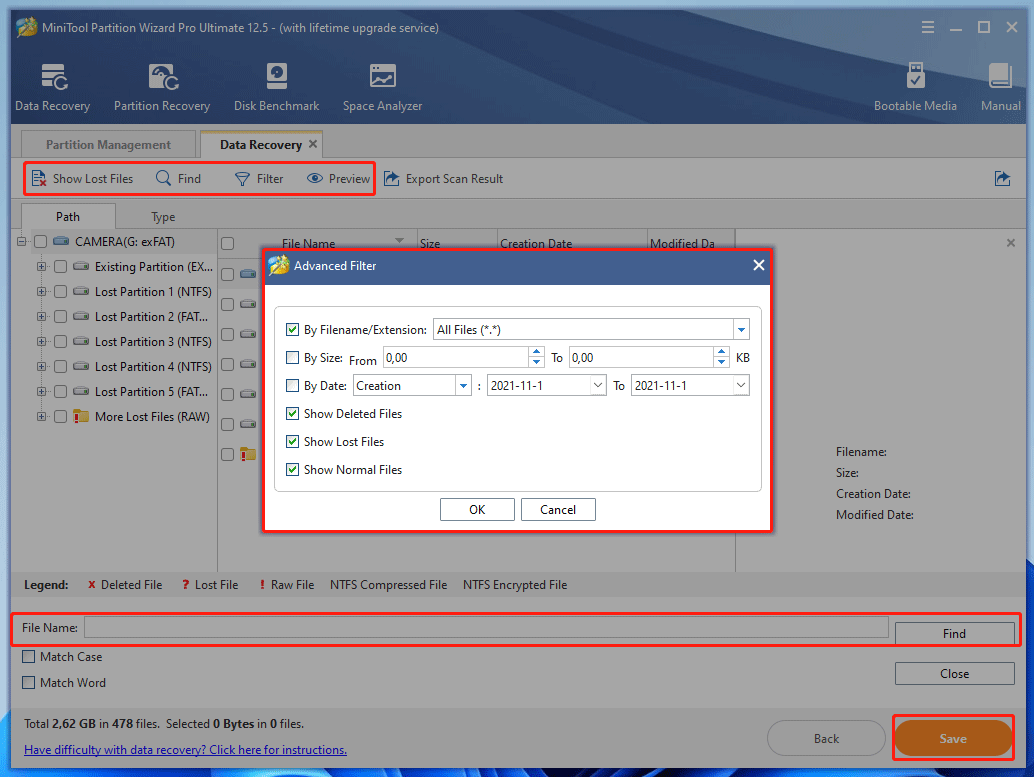Click the Close button in find panel
The height and width of the screenshot is (777, 1034).
point(954,673)
